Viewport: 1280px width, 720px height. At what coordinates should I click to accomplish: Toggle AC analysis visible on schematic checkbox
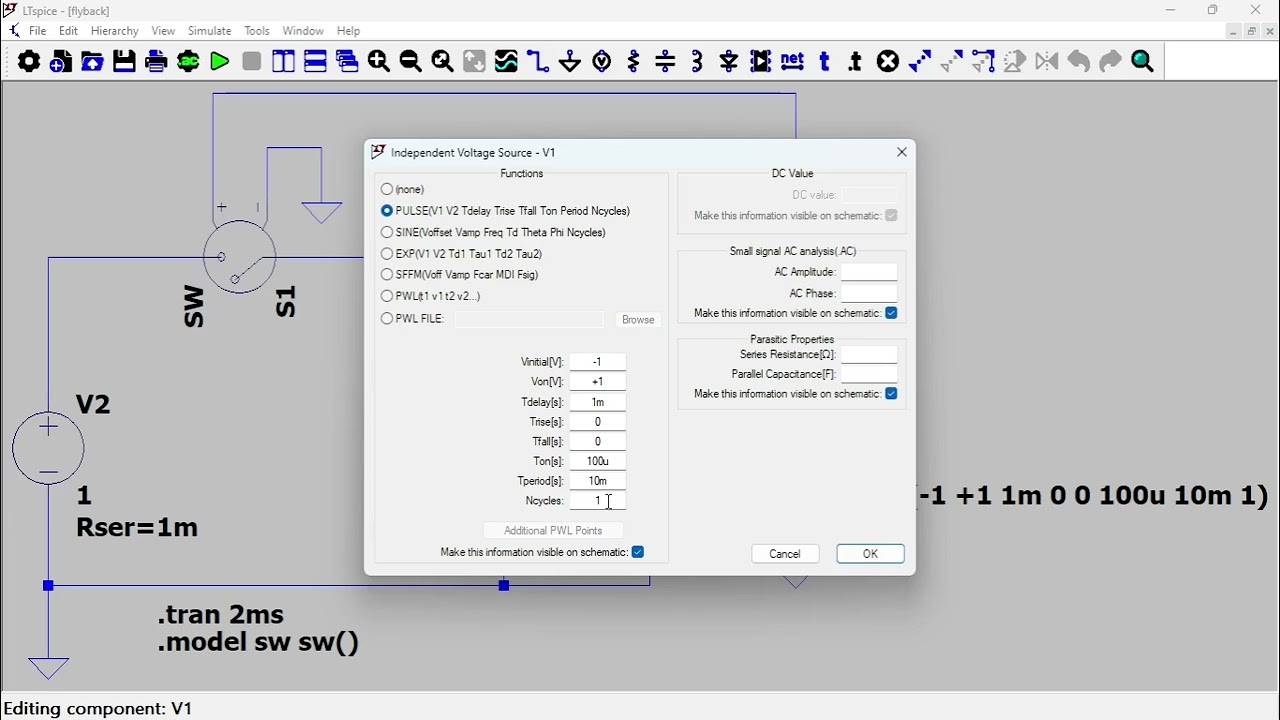891,313
